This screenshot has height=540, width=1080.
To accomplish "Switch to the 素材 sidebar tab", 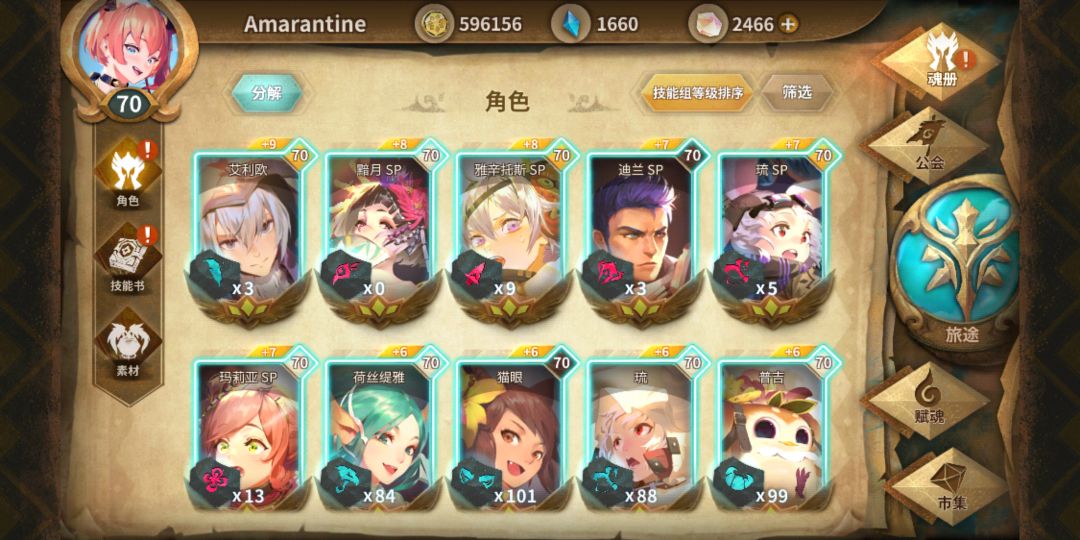I will tap(128, 343).
